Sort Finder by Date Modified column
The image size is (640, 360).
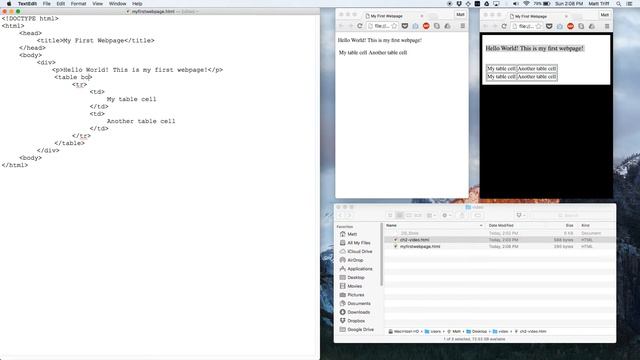pos(501,225)
